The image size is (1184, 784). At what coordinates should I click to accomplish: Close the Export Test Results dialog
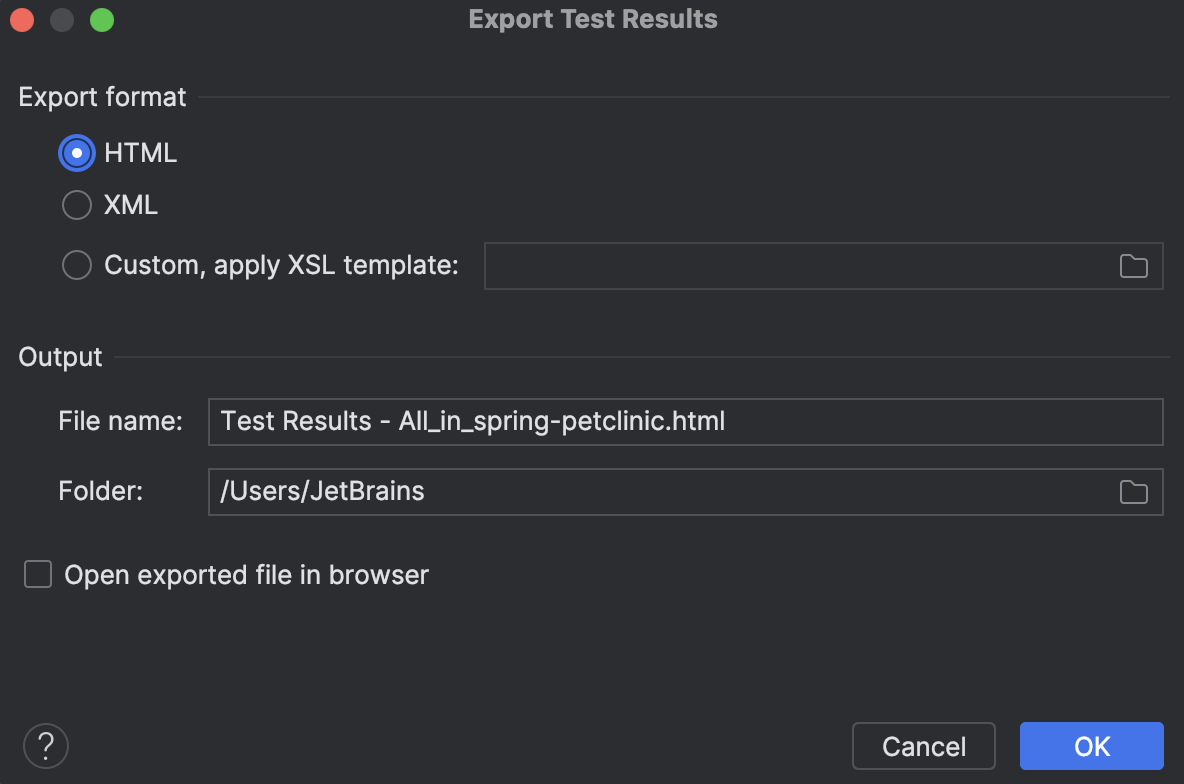pos(22,18)
